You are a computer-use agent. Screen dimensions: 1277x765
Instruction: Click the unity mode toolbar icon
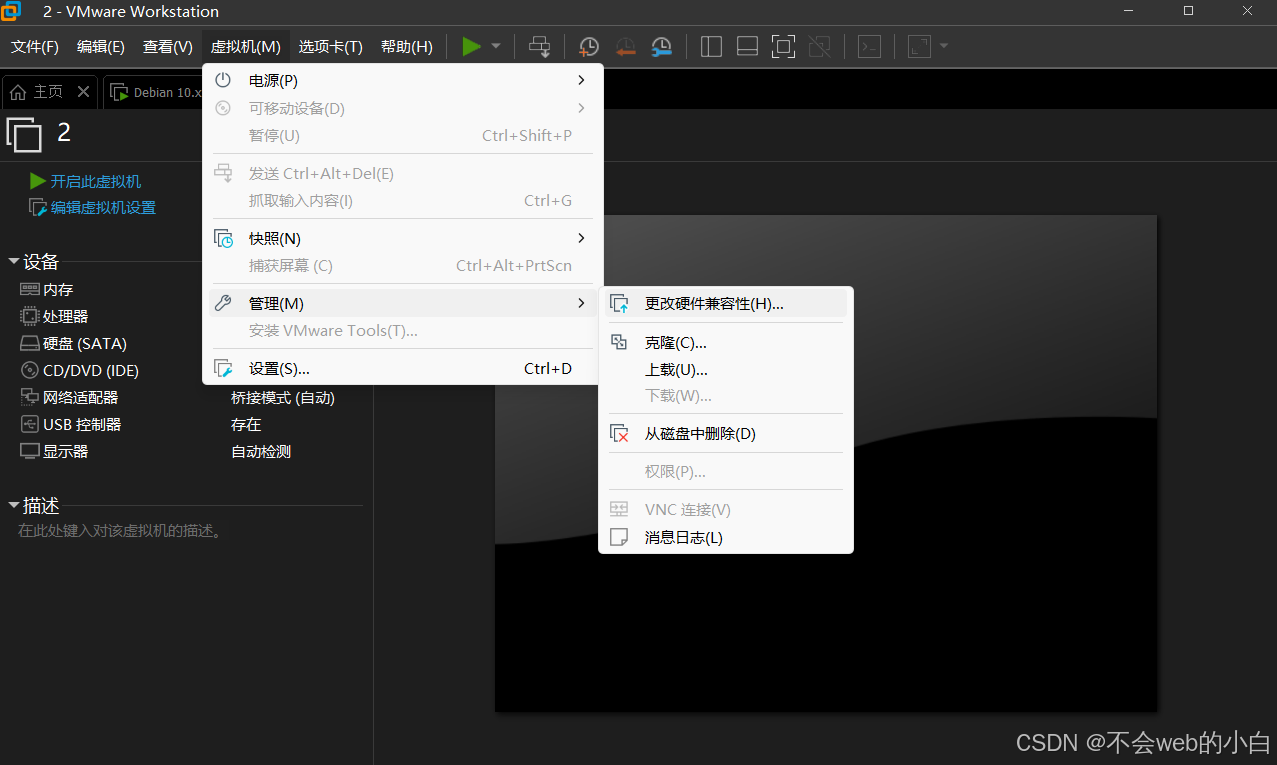click(819, 46)
